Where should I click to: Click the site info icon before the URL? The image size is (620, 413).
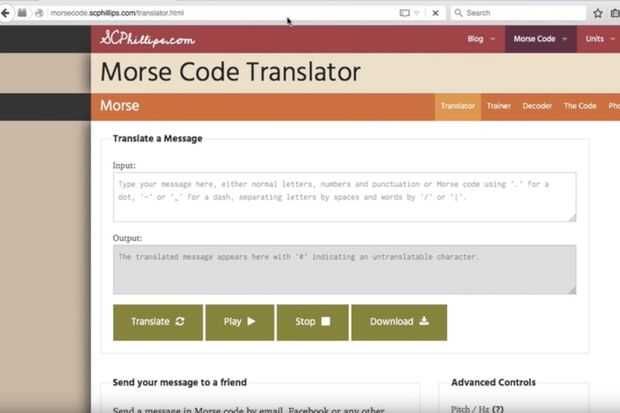click(39, 13)
